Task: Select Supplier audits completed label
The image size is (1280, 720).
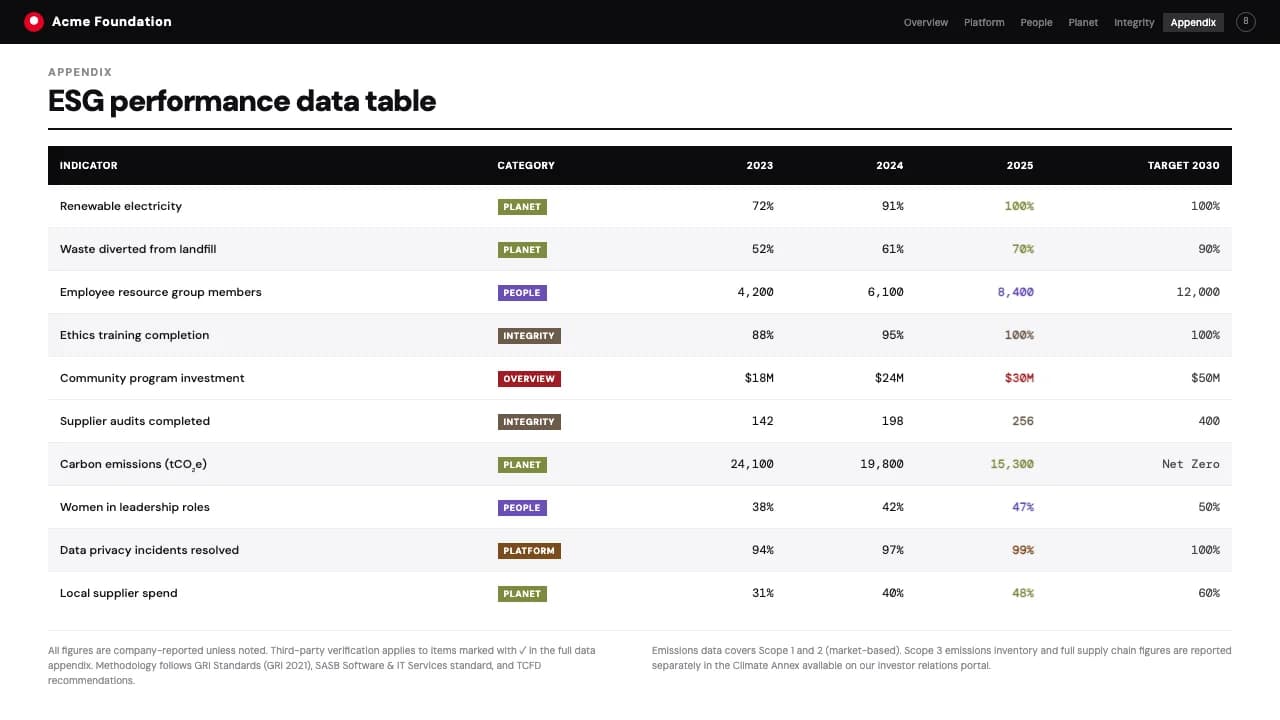Action: point(135,421)
